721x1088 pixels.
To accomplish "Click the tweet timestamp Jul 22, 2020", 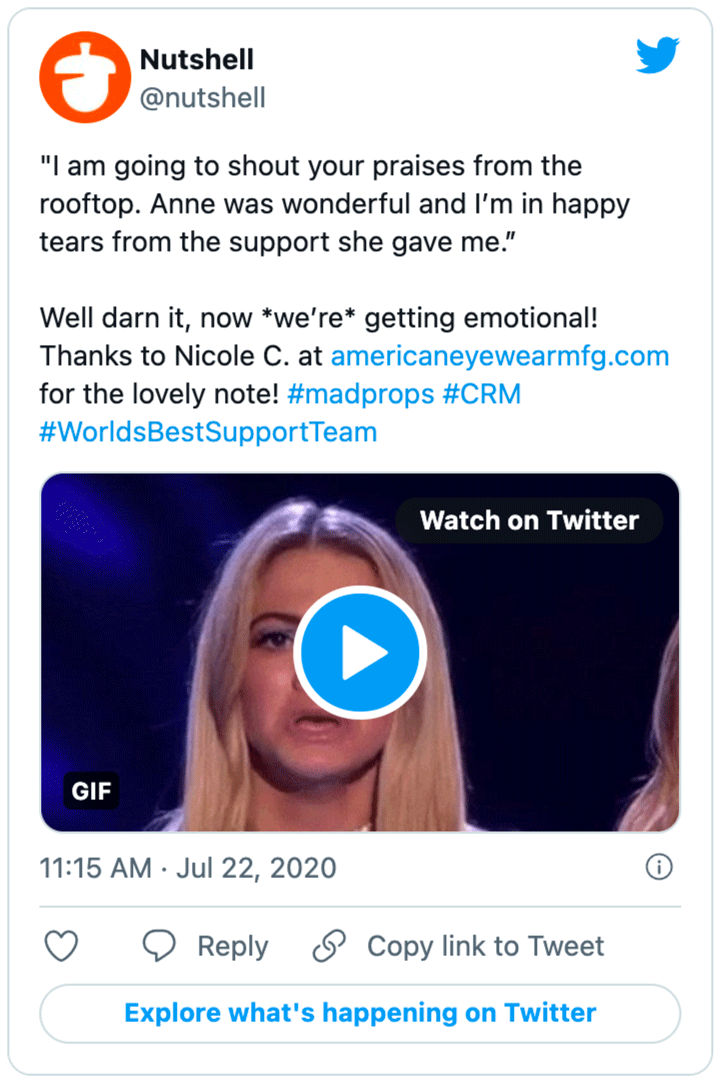I will tap(186, 868).
